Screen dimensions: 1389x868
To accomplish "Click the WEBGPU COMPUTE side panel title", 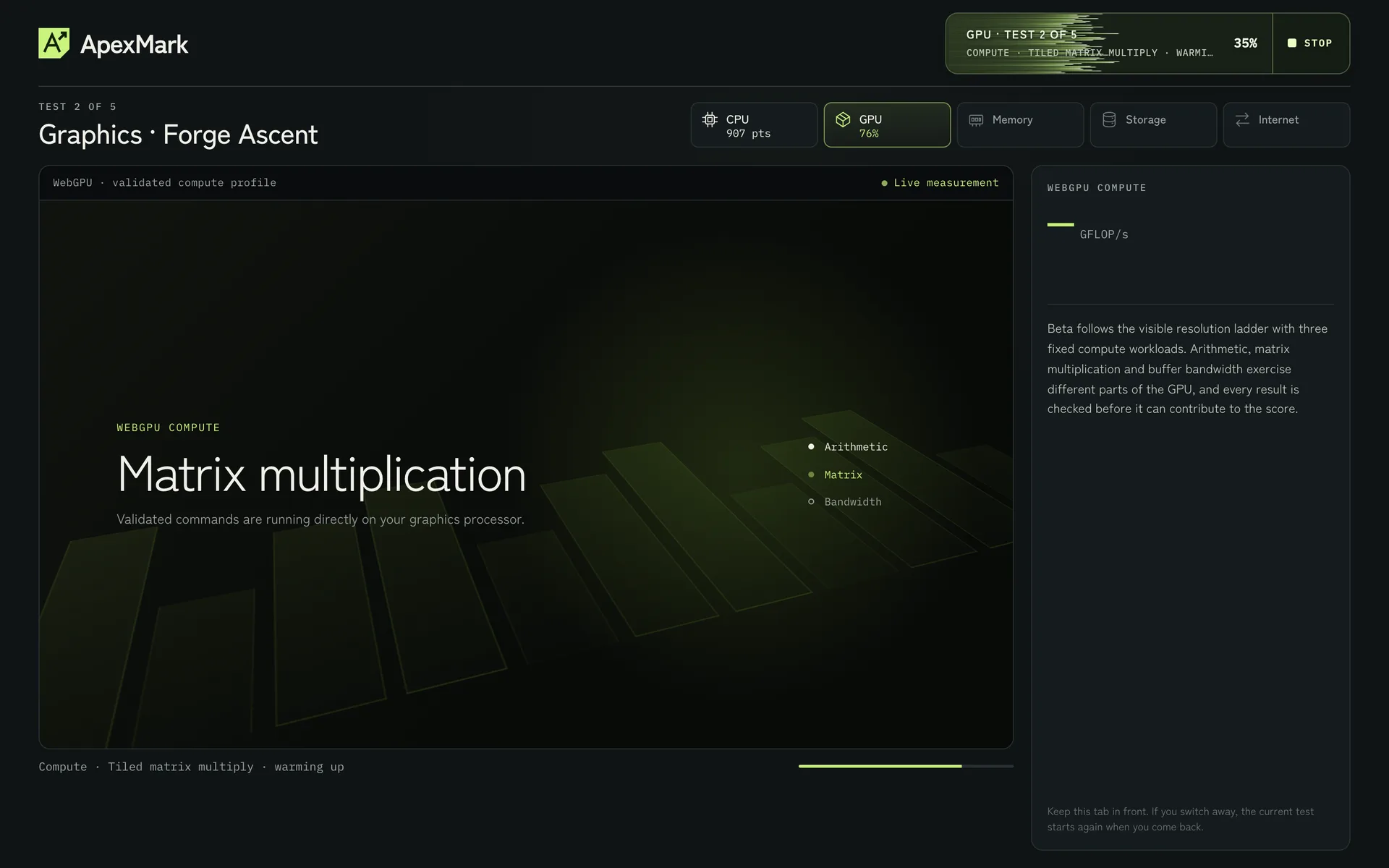I will (x=1097, y=188).
